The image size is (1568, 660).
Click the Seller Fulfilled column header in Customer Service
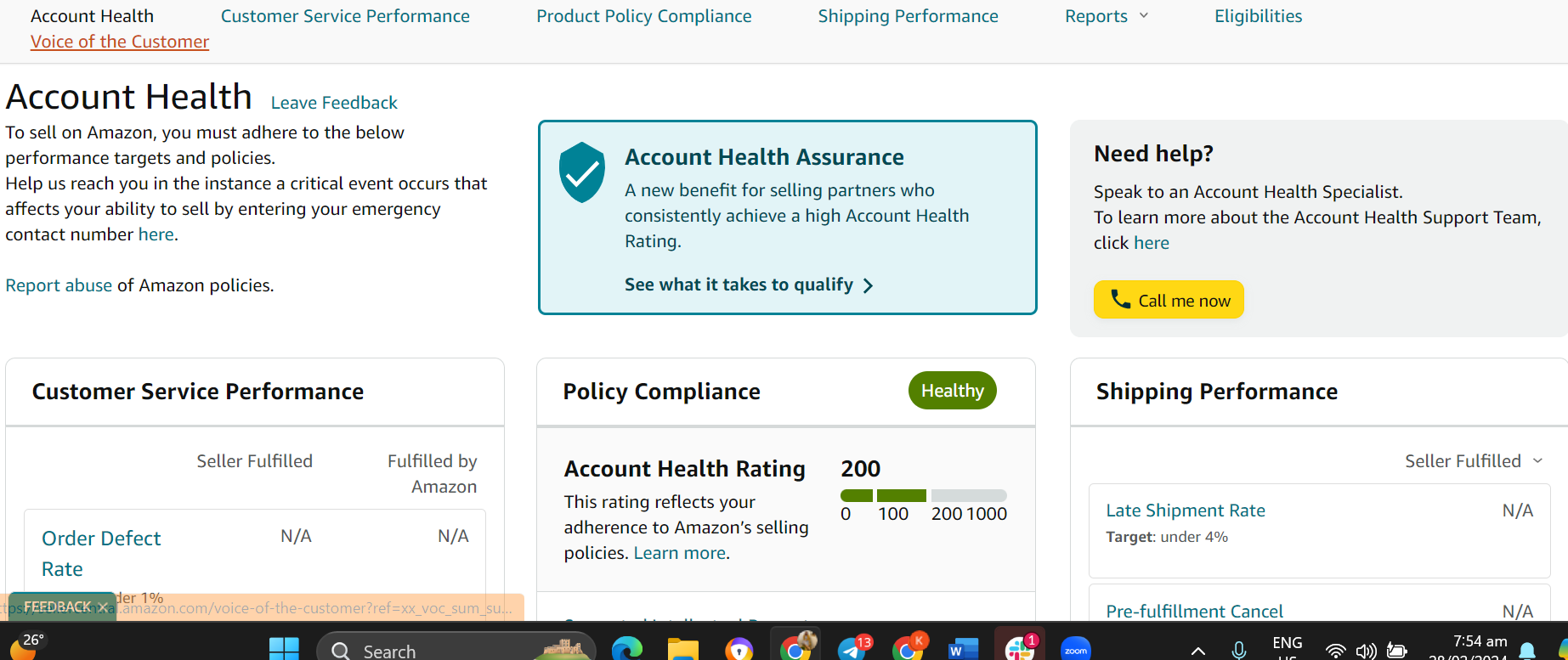(x=255, y=461)
